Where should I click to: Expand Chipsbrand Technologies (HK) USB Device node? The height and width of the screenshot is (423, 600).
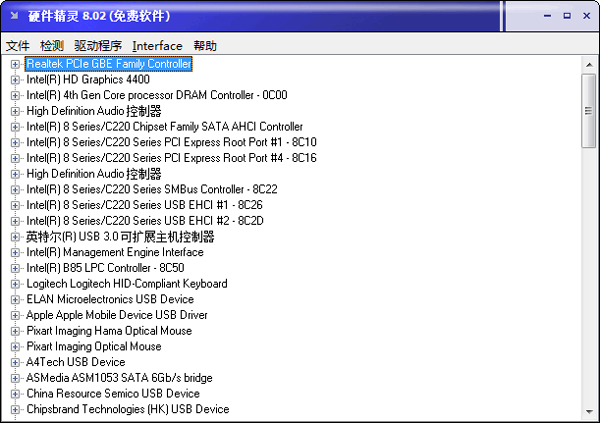[15, 410]
